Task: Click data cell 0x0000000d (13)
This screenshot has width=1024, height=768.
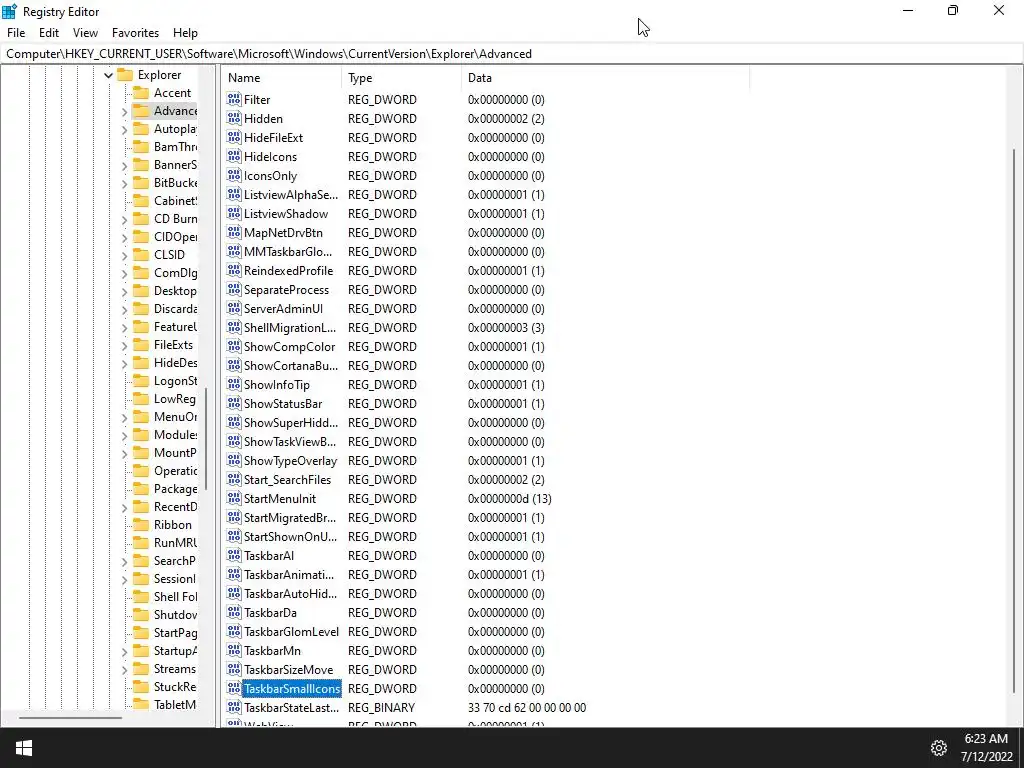Action: pos(509,499)
